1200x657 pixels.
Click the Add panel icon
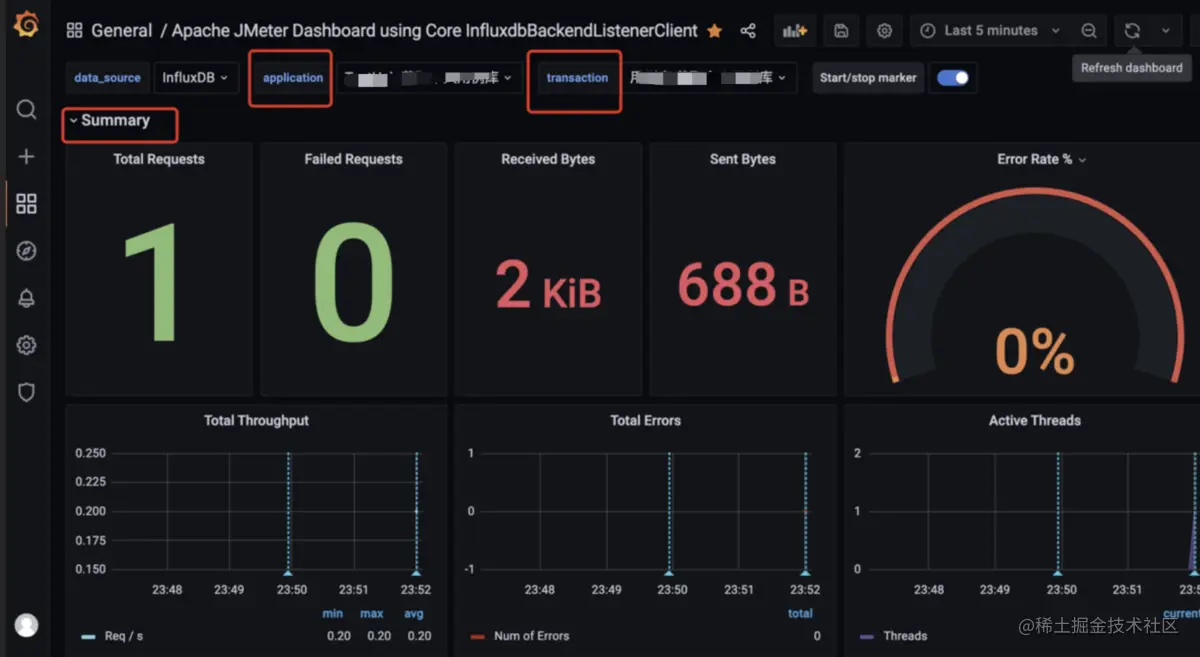point(795,31)
